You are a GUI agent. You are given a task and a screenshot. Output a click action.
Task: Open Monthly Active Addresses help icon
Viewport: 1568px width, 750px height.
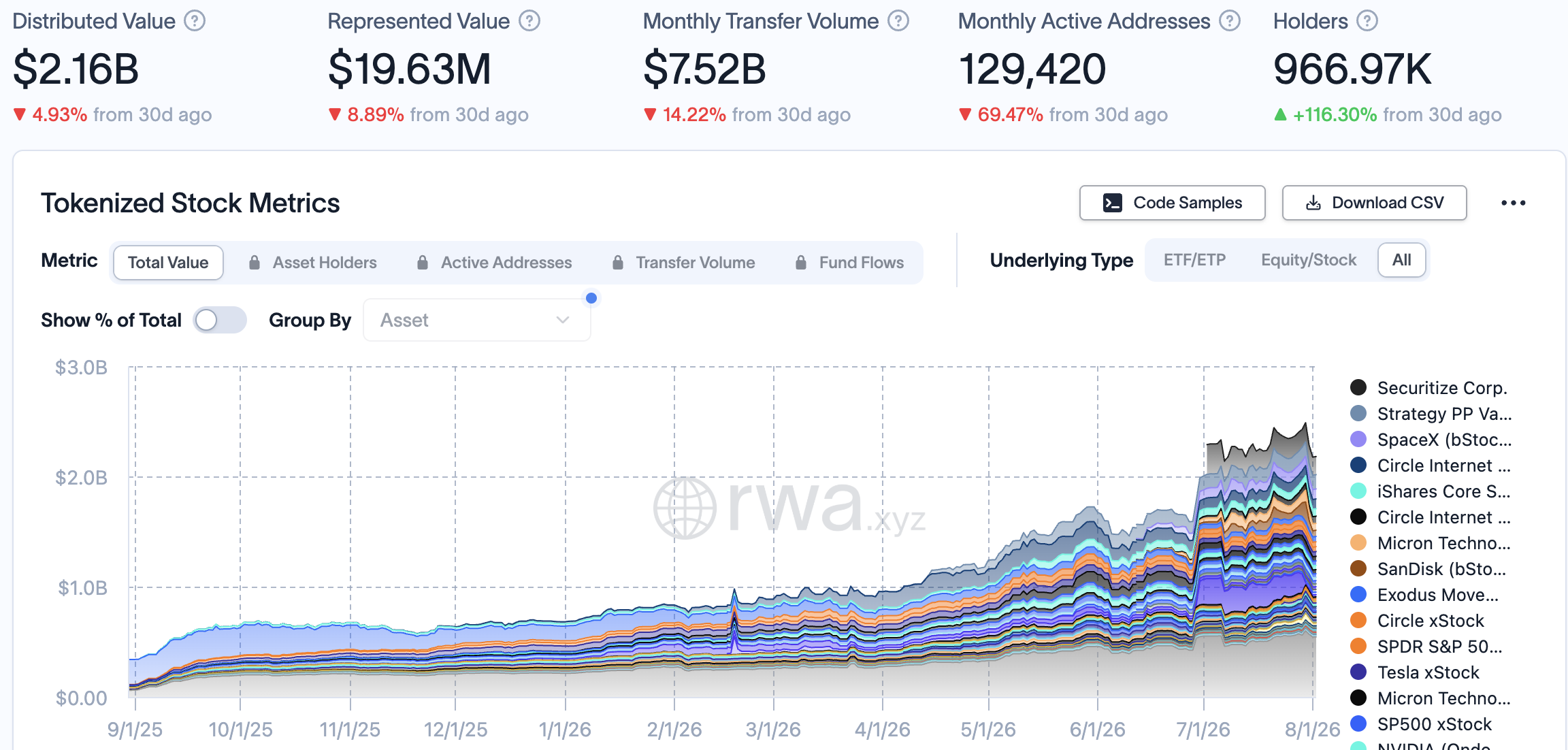[x=1230, y=21]
